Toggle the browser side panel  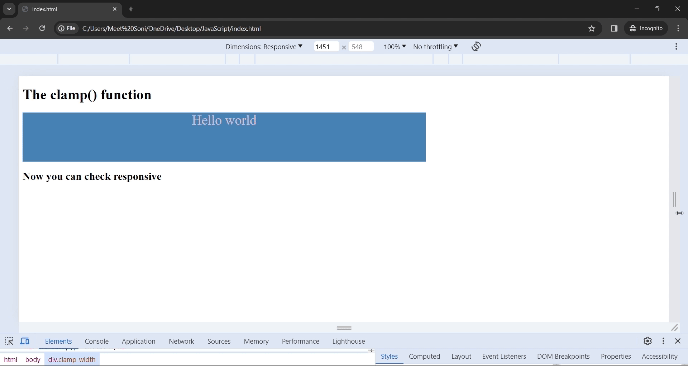(614, 29)
